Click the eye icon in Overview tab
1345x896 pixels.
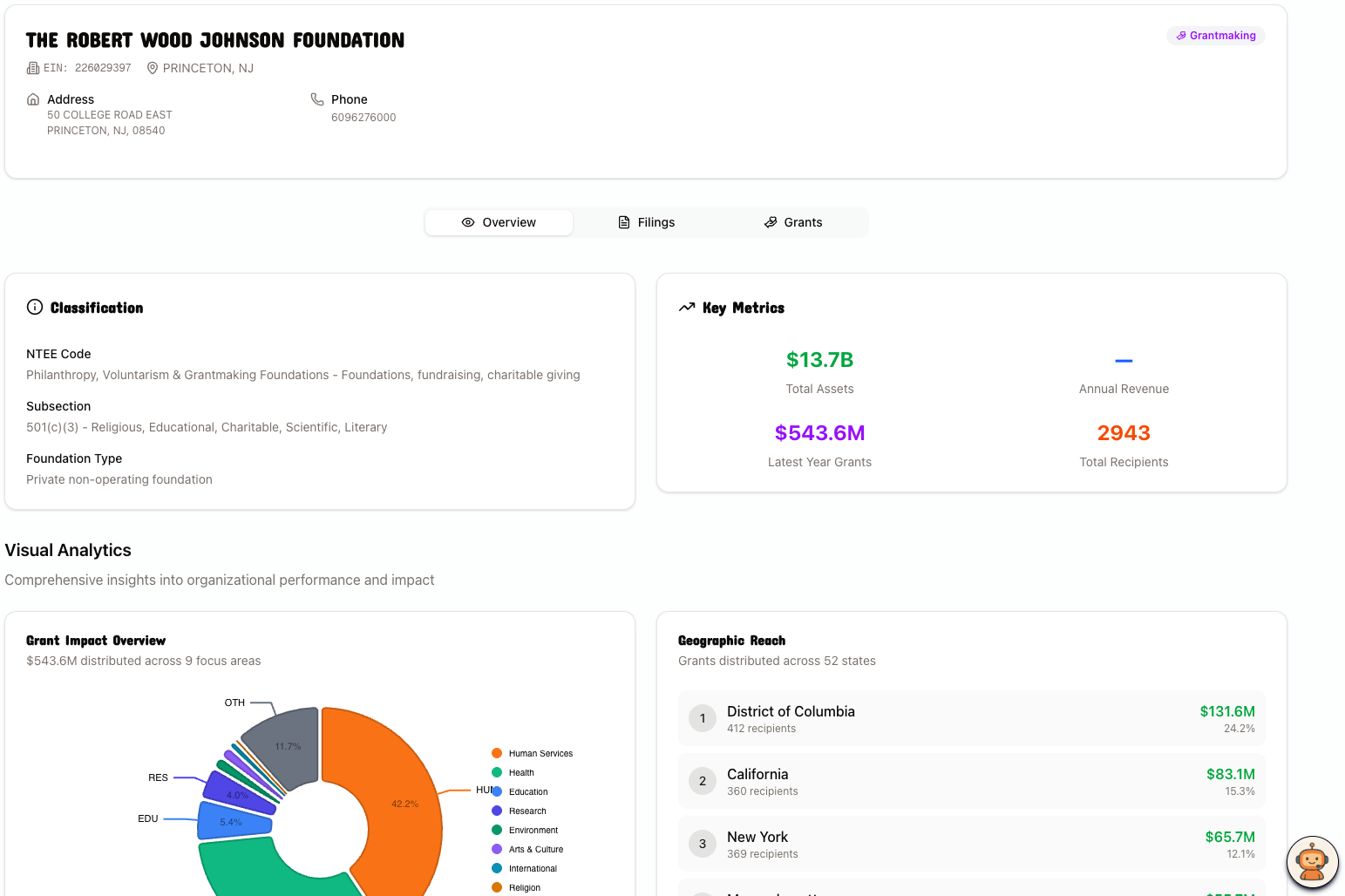click(468, 222)
